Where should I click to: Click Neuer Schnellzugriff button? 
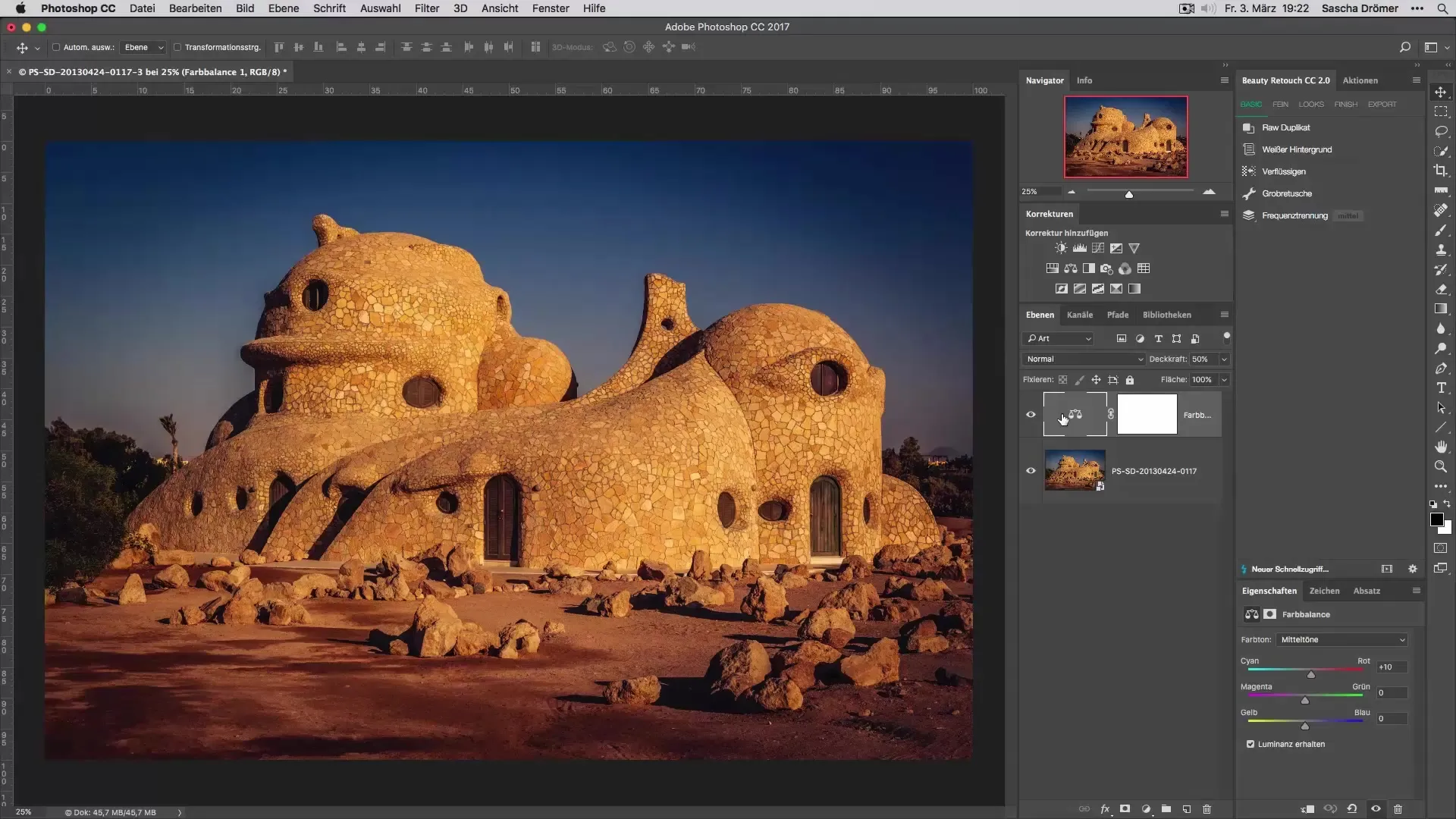[1289, 570]
